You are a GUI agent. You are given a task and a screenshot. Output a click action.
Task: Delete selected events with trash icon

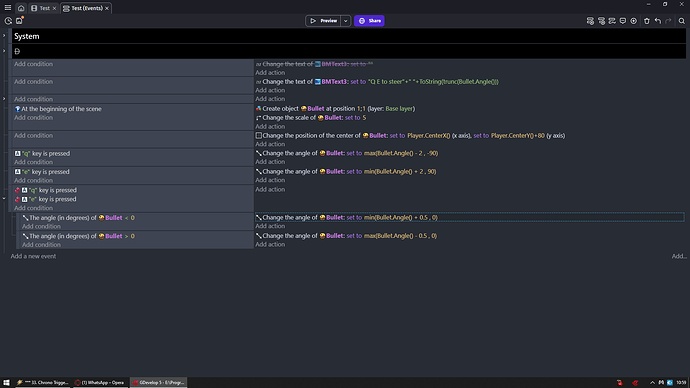[647, 21]
